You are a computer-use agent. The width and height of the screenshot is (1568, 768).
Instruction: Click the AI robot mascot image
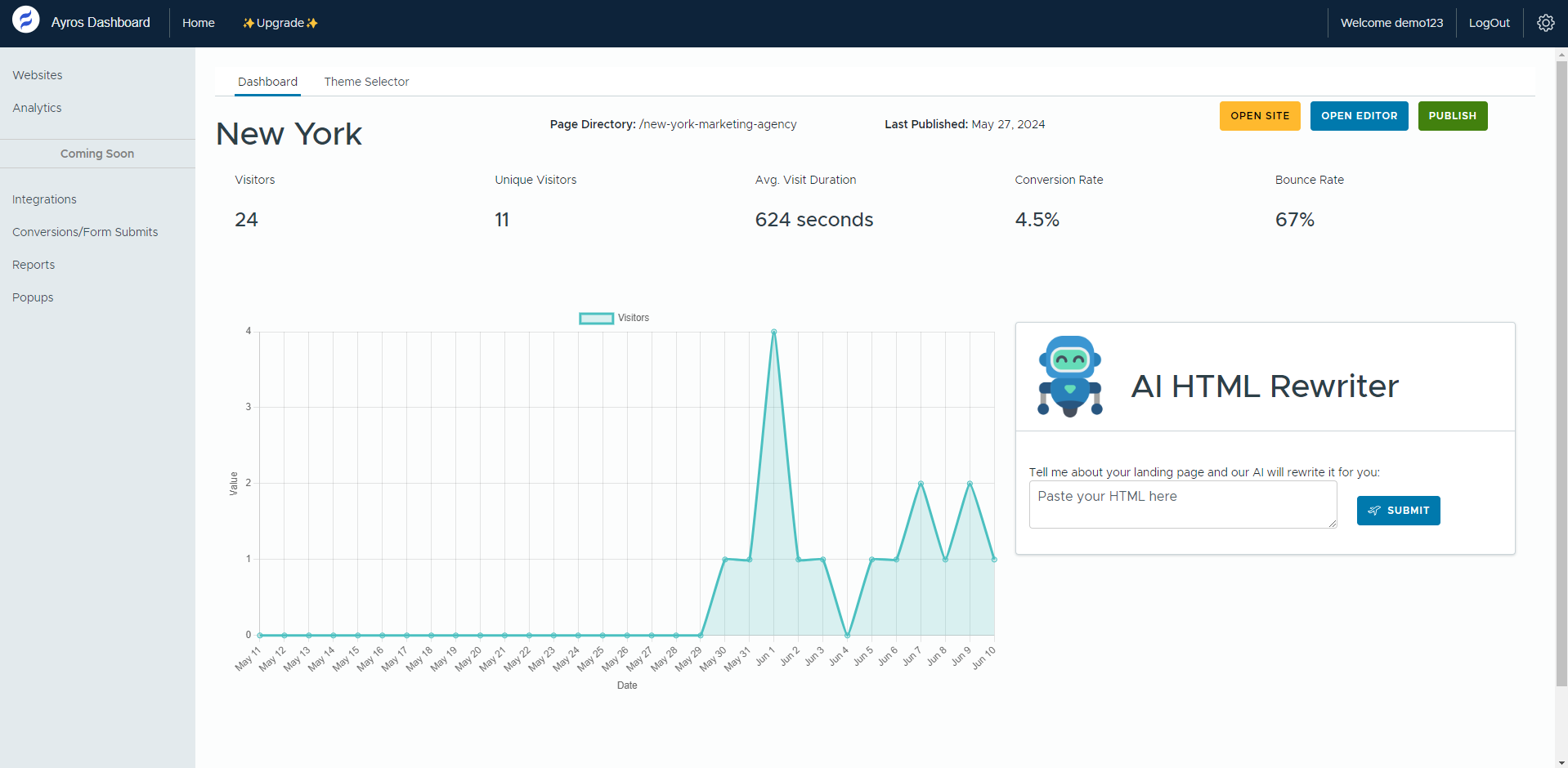[x=1069, y=377]
